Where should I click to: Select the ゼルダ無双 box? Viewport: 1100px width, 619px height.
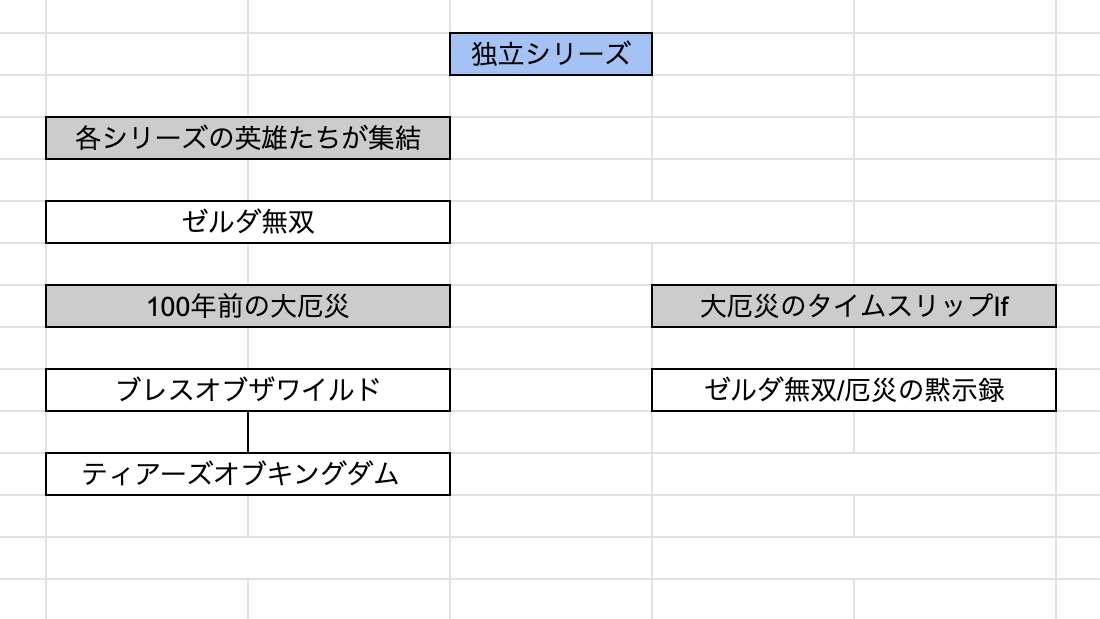[248, 222]
